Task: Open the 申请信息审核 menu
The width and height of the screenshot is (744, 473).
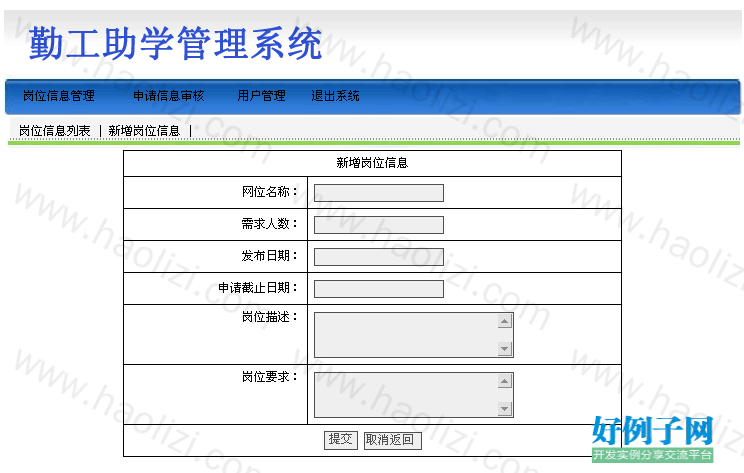Action: 168,96
